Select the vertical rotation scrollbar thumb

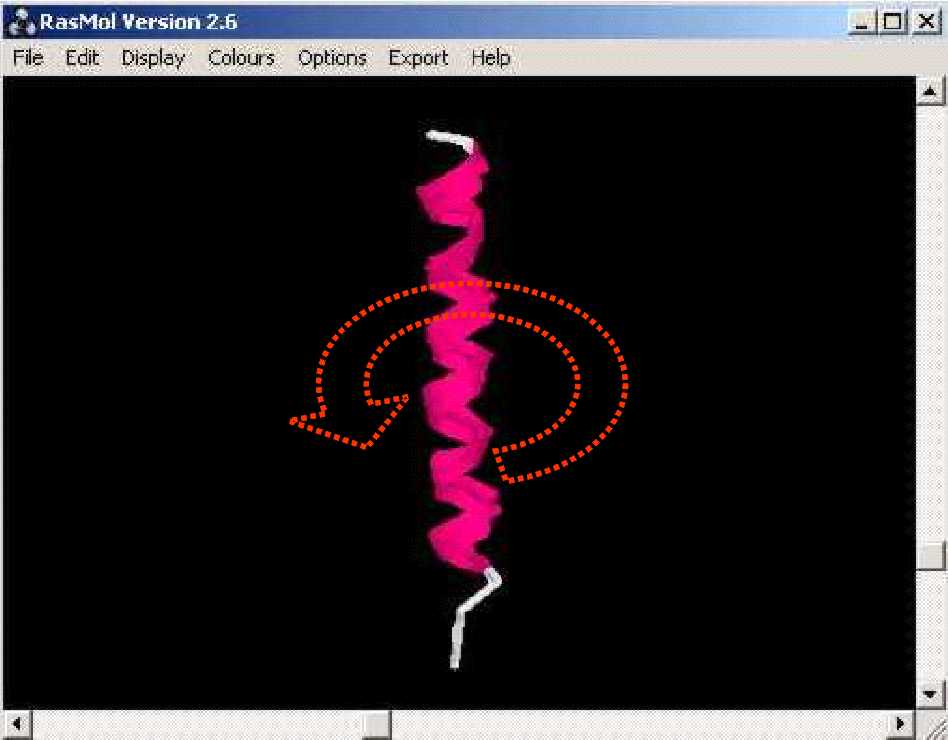[x=931, y=554]
